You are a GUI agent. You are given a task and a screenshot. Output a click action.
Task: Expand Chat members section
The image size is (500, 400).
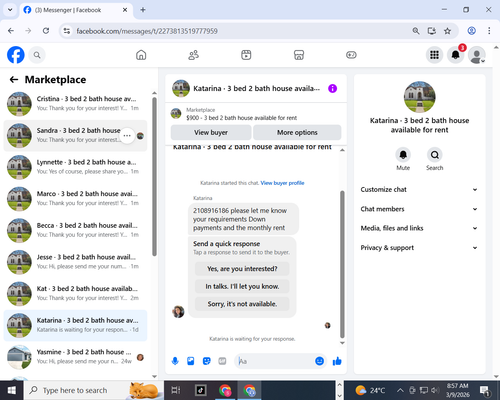click(419, 209)
